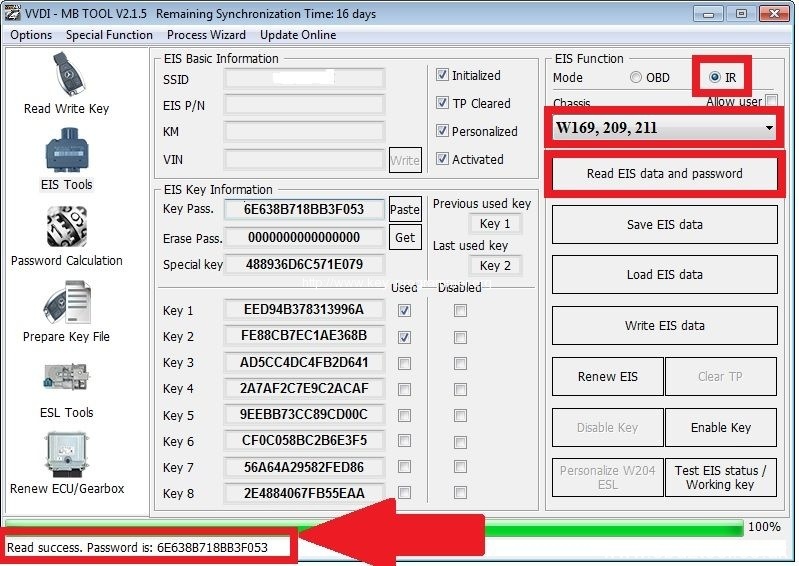Open the Process Wizard menu
This screenshot has height=566, width=799.
pos(207,35)
